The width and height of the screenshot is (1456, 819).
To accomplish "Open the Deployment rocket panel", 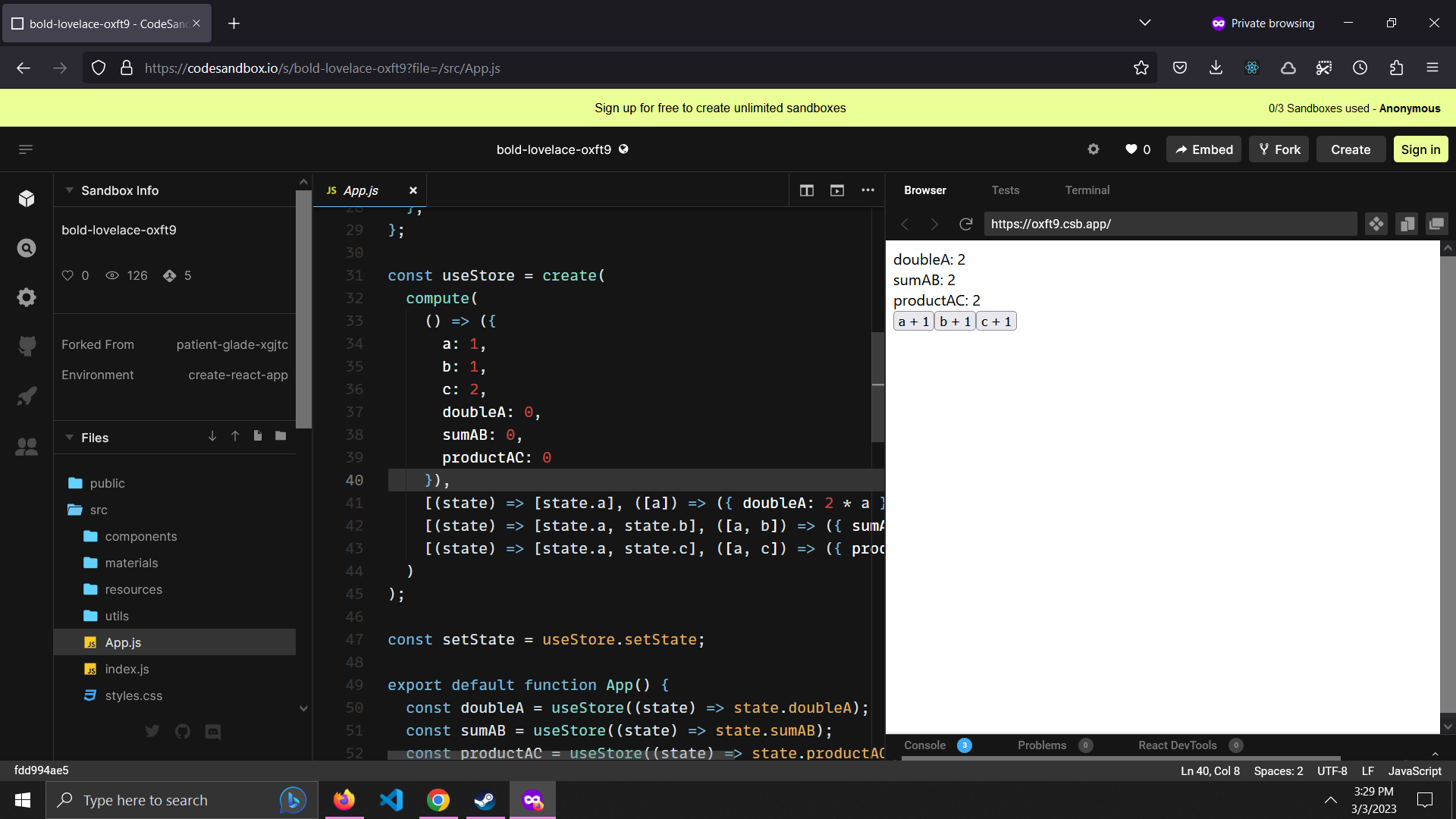I will [x=27, y=396].
